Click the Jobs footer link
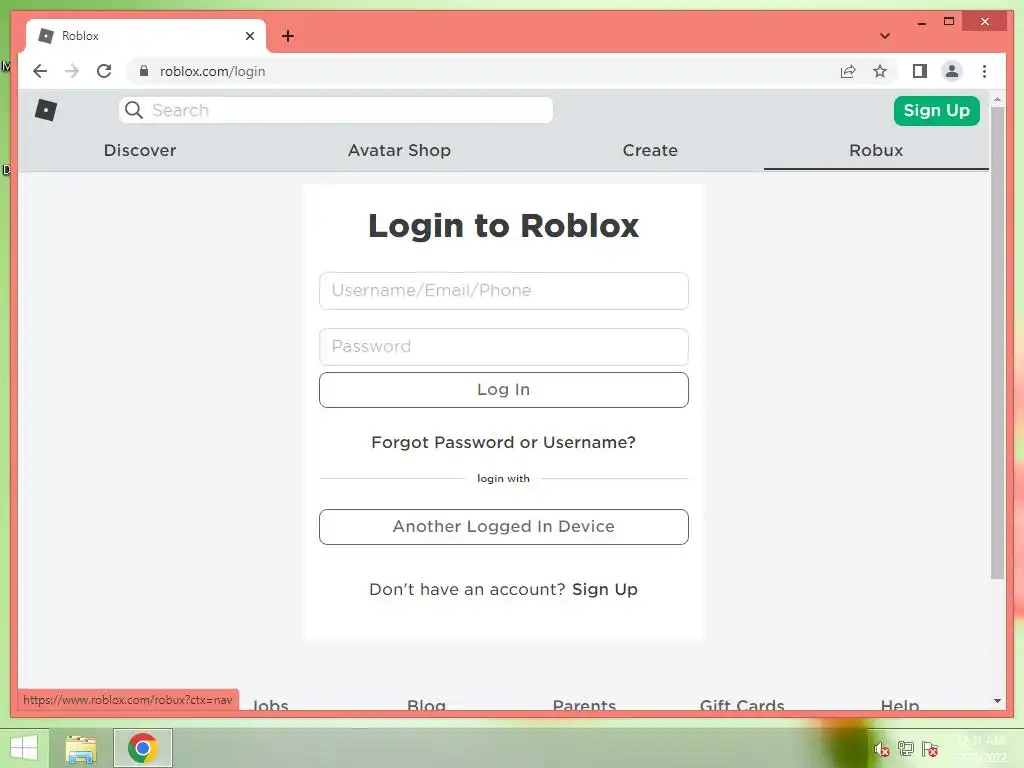 [269, 705]
